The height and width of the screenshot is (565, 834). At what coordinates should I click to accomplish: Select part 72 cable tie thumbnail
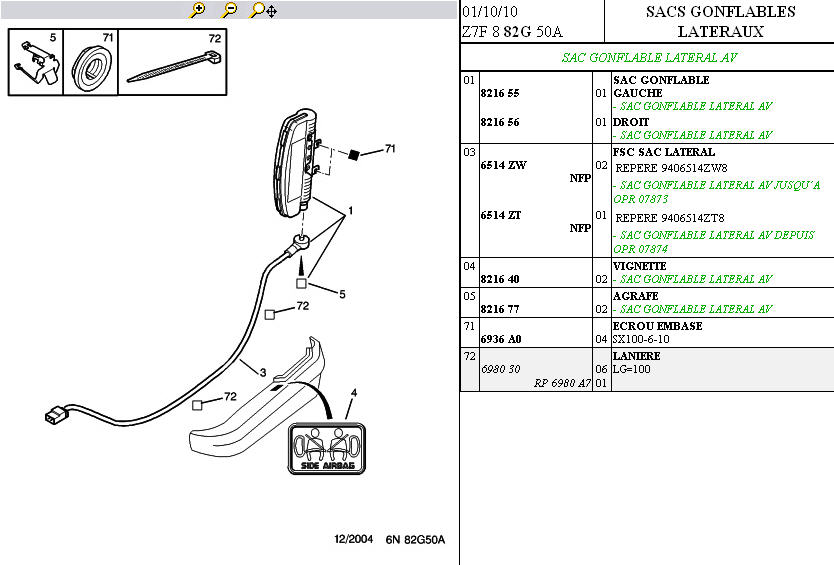tap(174, 62)
